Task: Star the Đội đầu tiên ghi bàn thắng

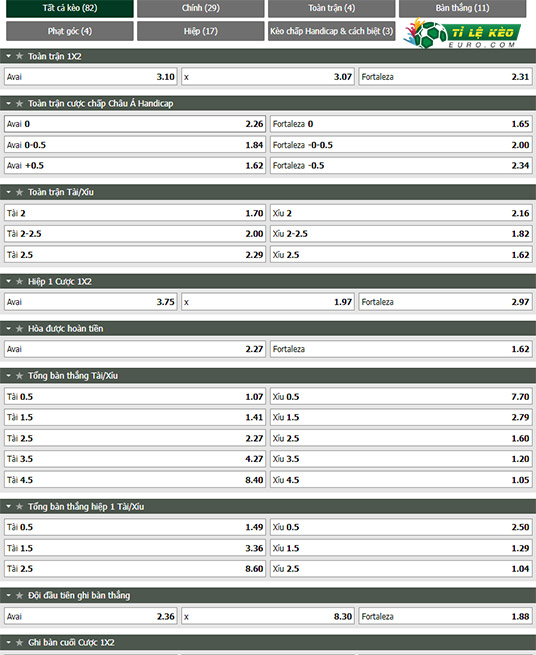Action: pyautogui.click(x=19, y=596)
